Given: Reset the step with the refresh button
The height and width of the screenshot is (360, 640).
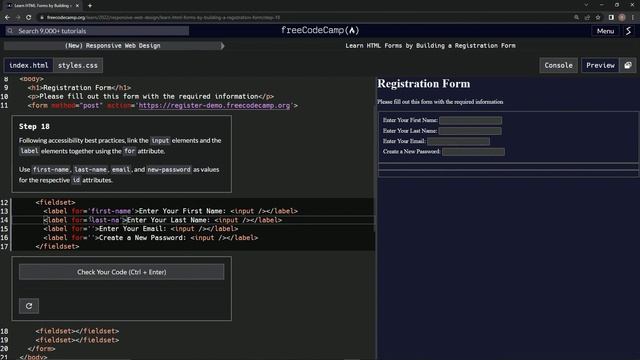Looking at the screenshot, I should (29, 306).
